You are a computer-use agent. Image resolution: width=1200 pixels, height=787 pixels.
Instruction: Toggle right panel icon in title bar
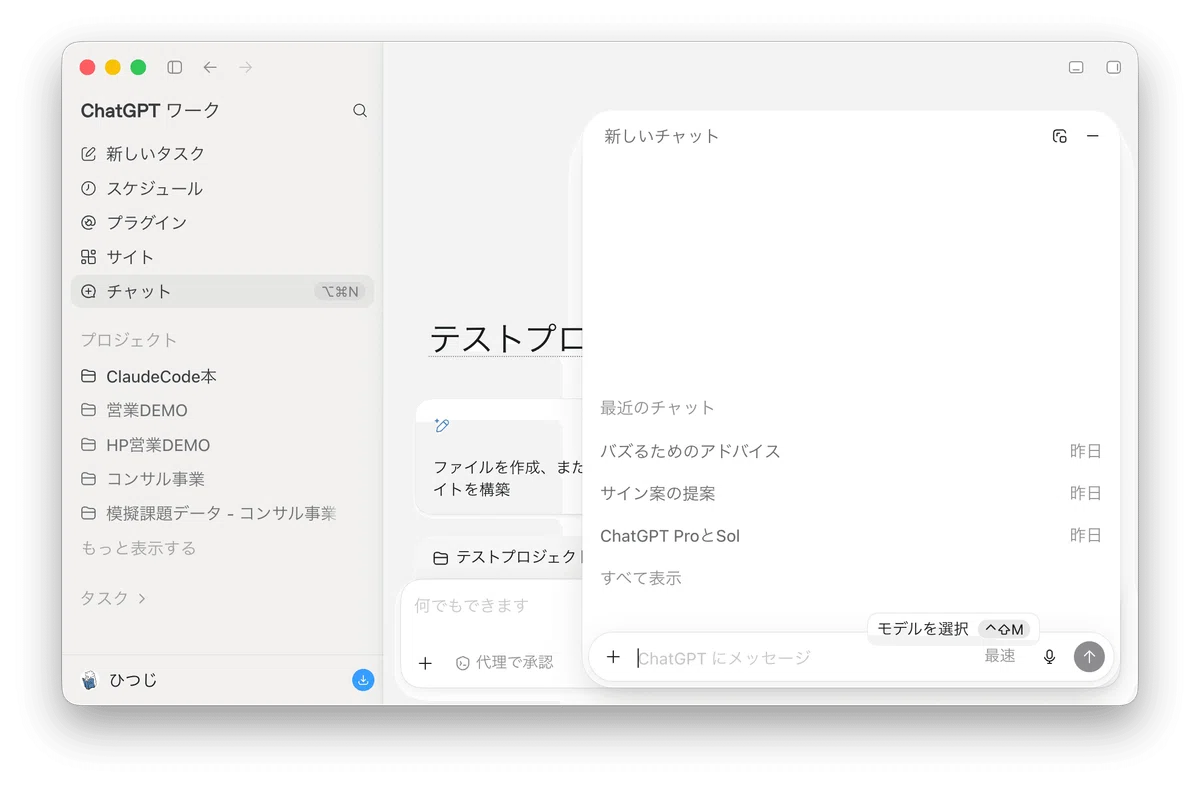(1113, 67)
